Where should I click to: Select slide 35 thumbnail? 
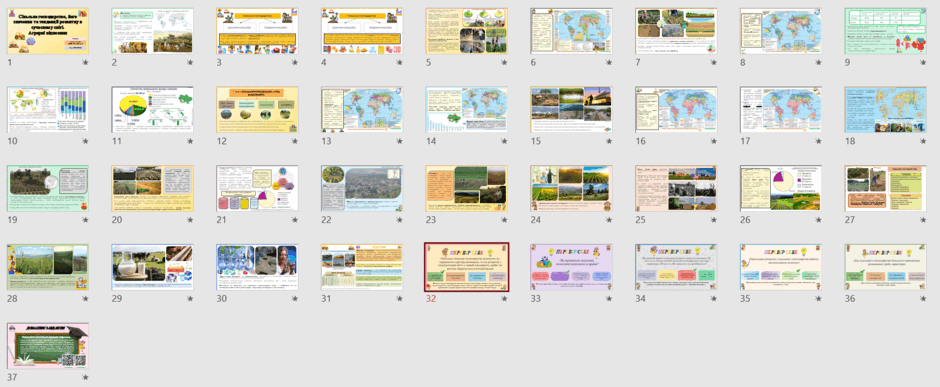coord(781,267)
